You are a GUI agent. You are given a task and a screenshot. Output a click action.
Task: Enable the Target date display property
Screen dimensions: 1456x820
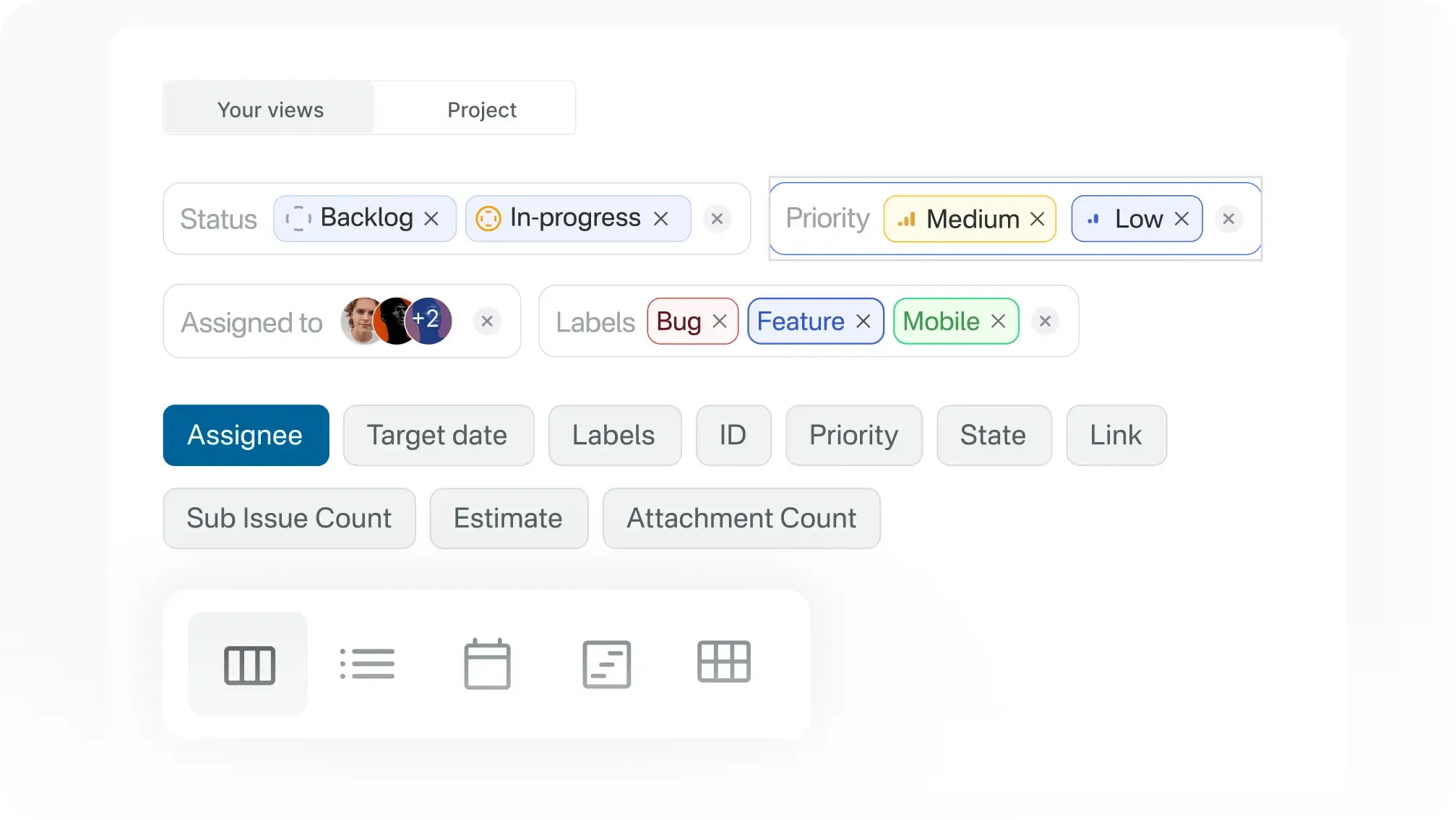[438, 435]
